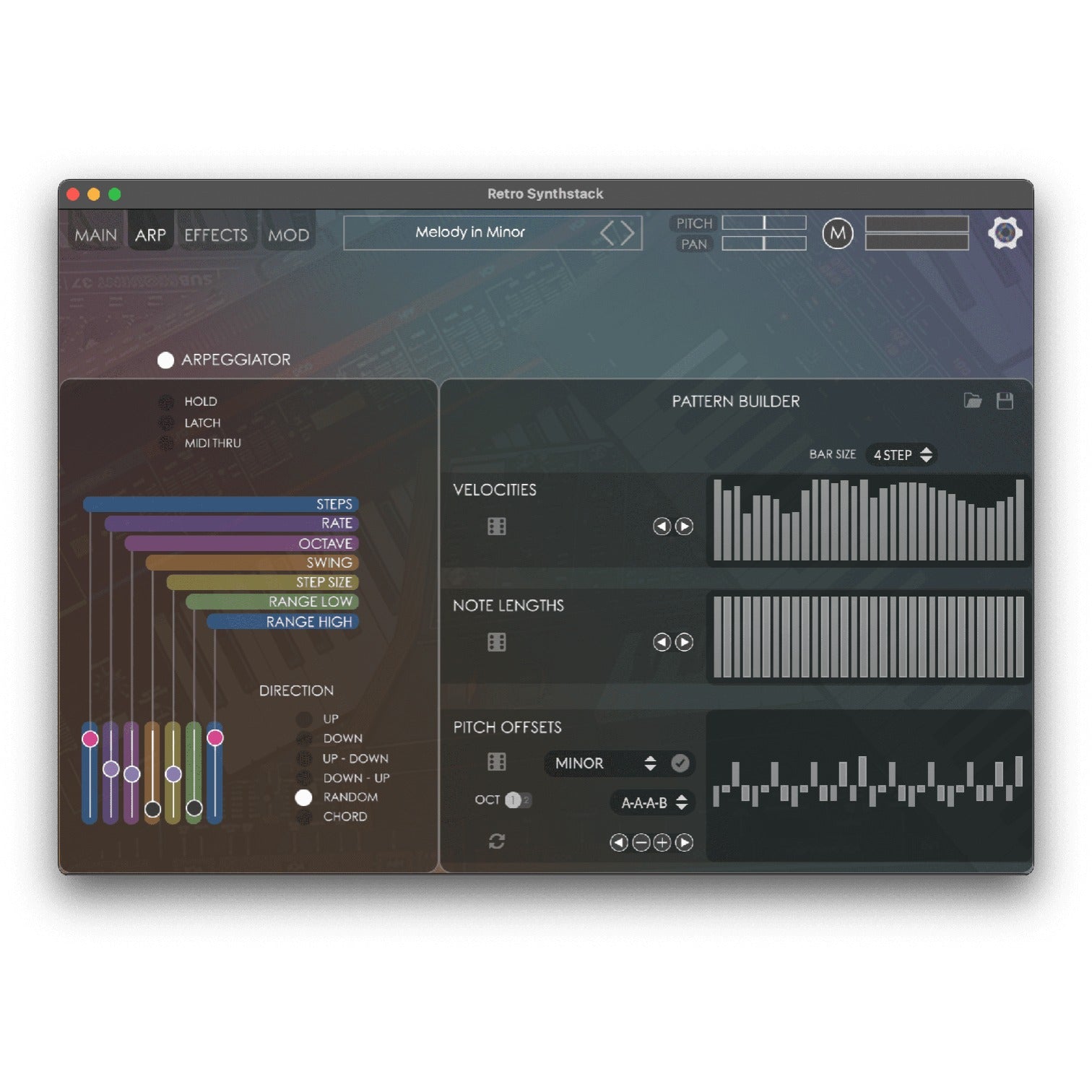1092x1092 pixels.
Task: Click the STEP SIZE label bar
Action: click(263, 582)
